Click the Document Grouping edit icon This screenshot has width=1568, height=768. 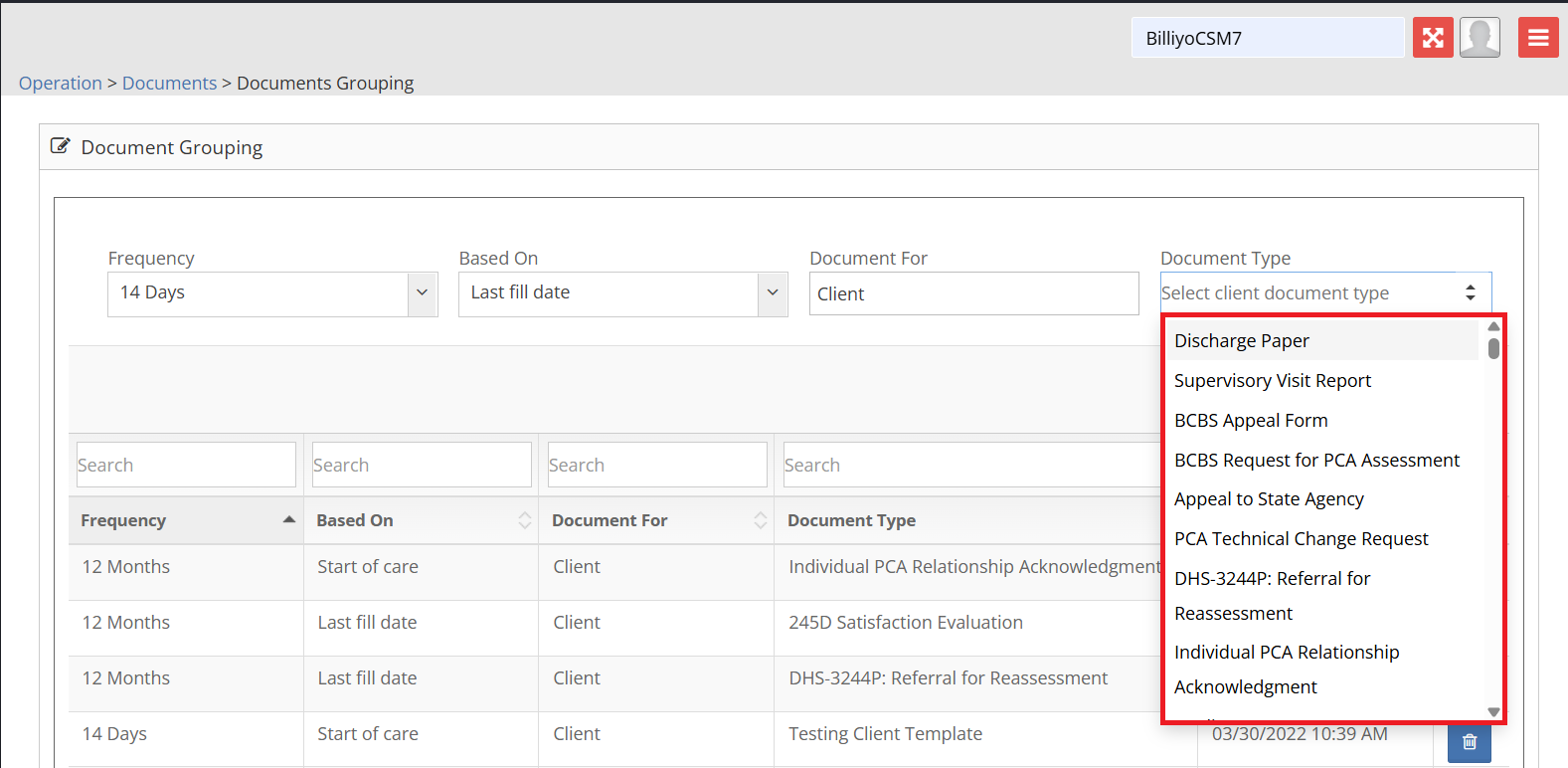point(61,146)
